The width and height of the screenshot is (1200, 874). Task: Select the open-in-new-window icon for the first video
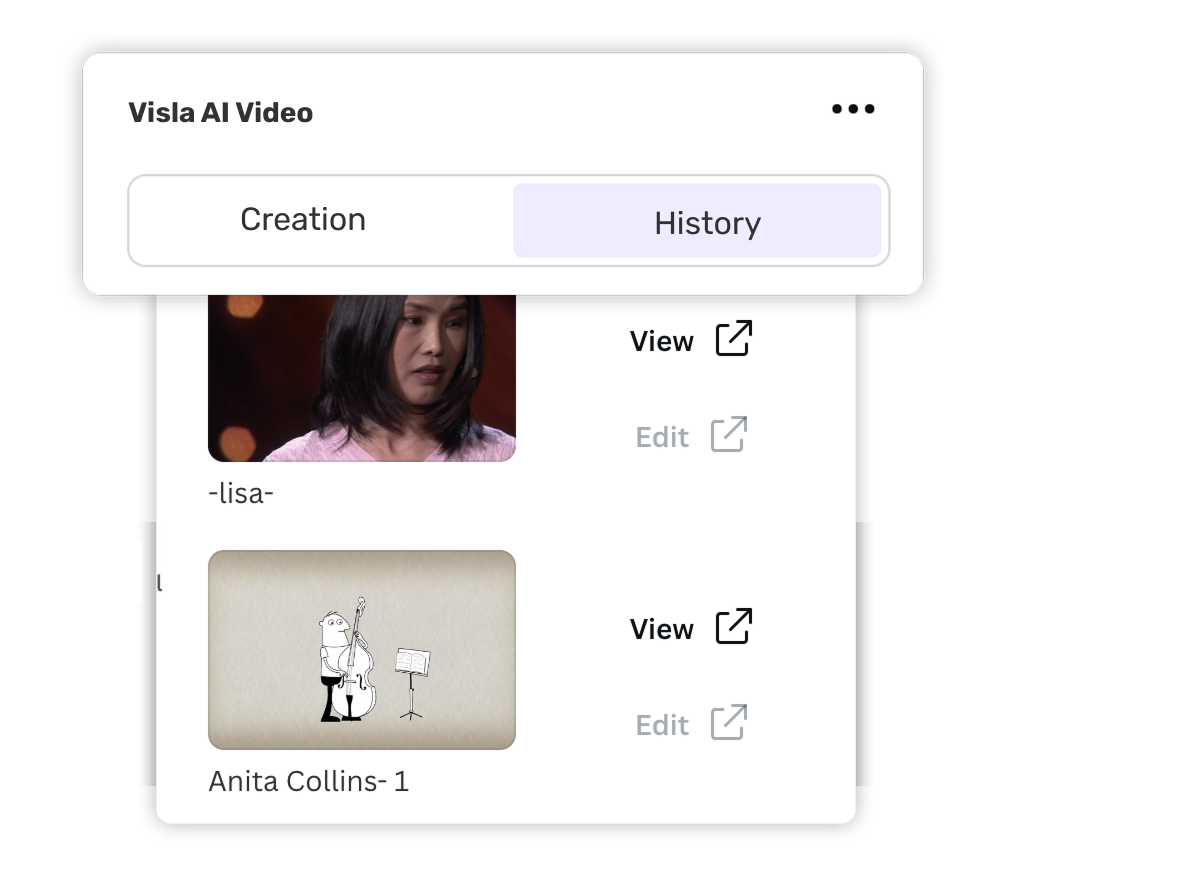click(735, 338)
